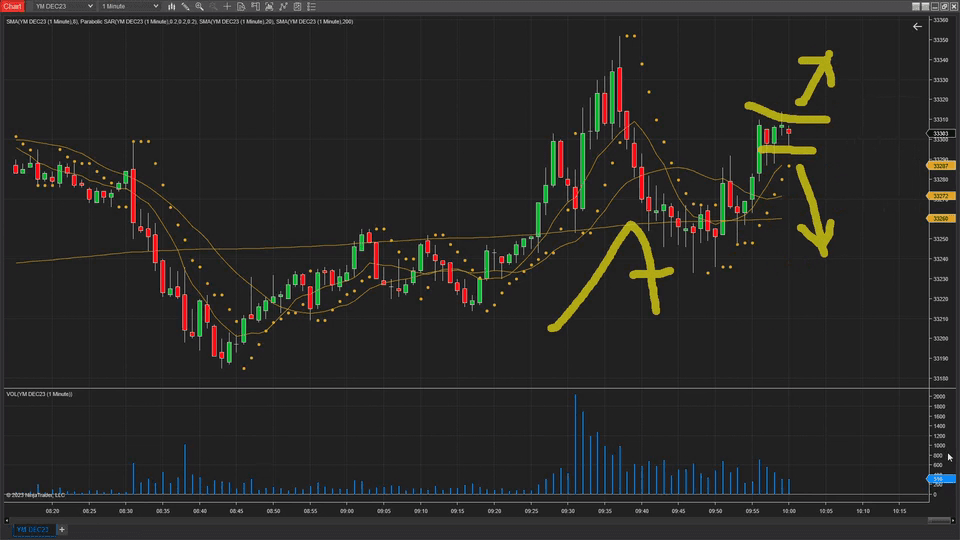Click the horizontal scrollbar thumb

(x=938, y=520)
